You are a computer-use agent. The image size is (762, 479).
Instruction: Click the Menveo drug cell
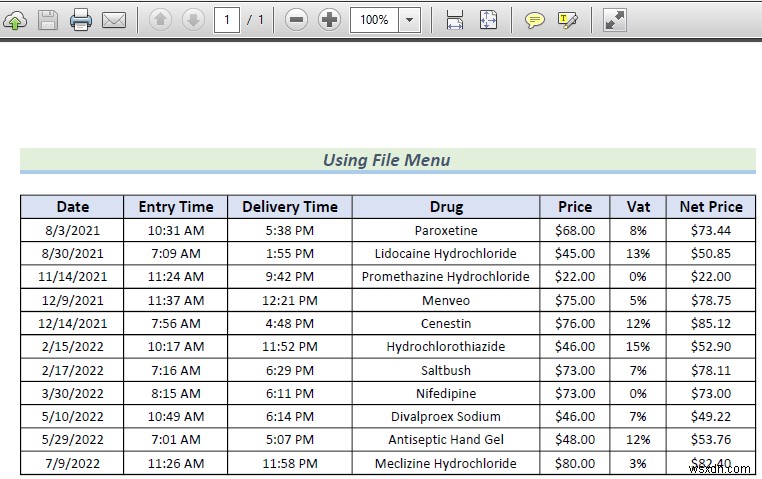pyautogui.click(x=446, y=300)
